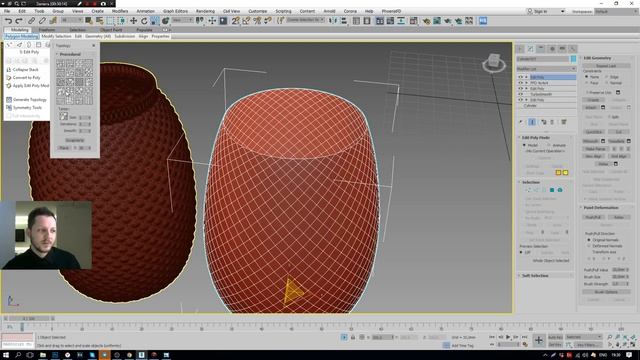Click the Undo arrow in main toolbar

coord(8,21)
